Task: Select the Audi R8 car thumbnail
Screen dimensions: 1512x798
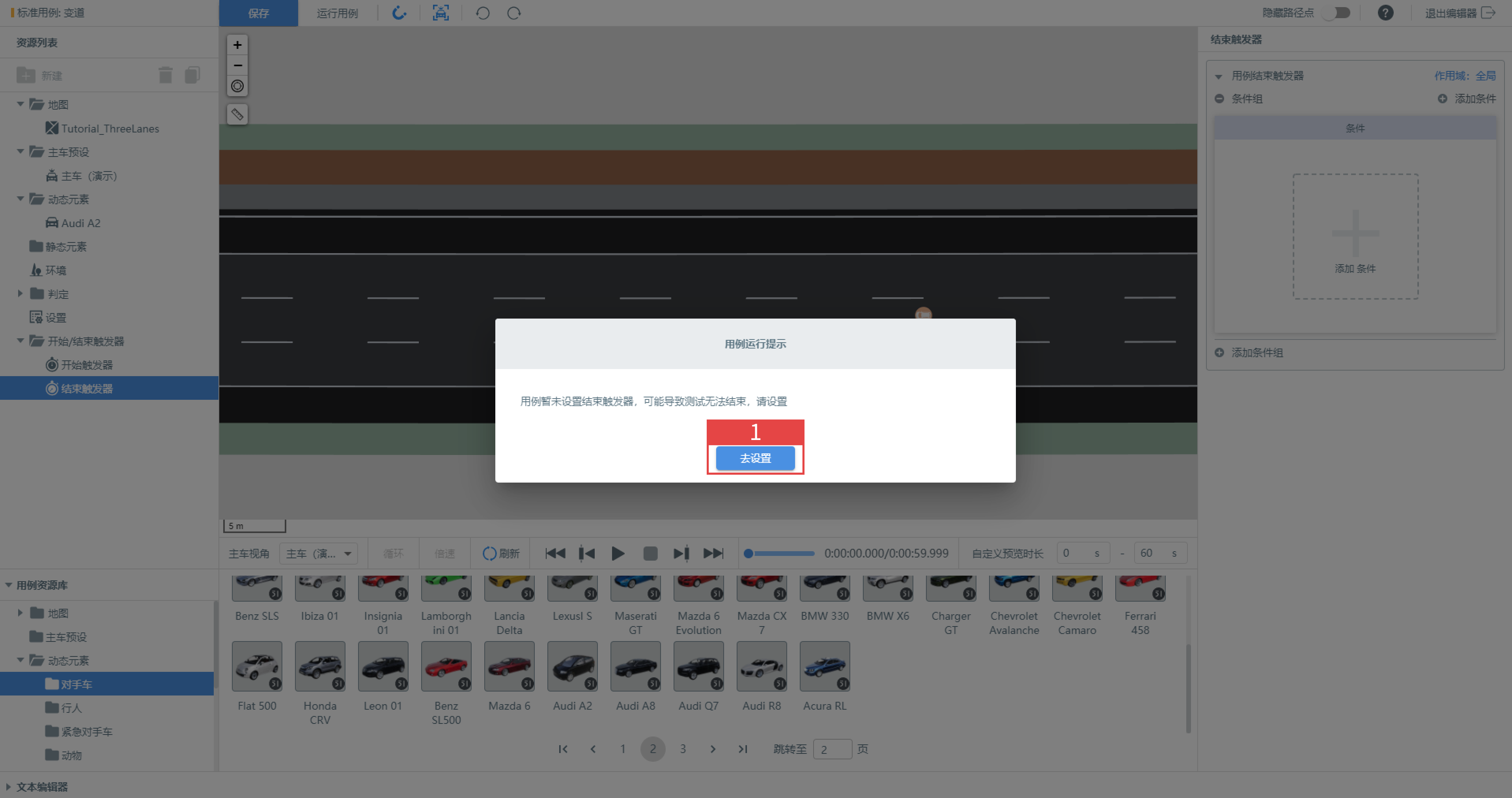Action: pos(761,666)
